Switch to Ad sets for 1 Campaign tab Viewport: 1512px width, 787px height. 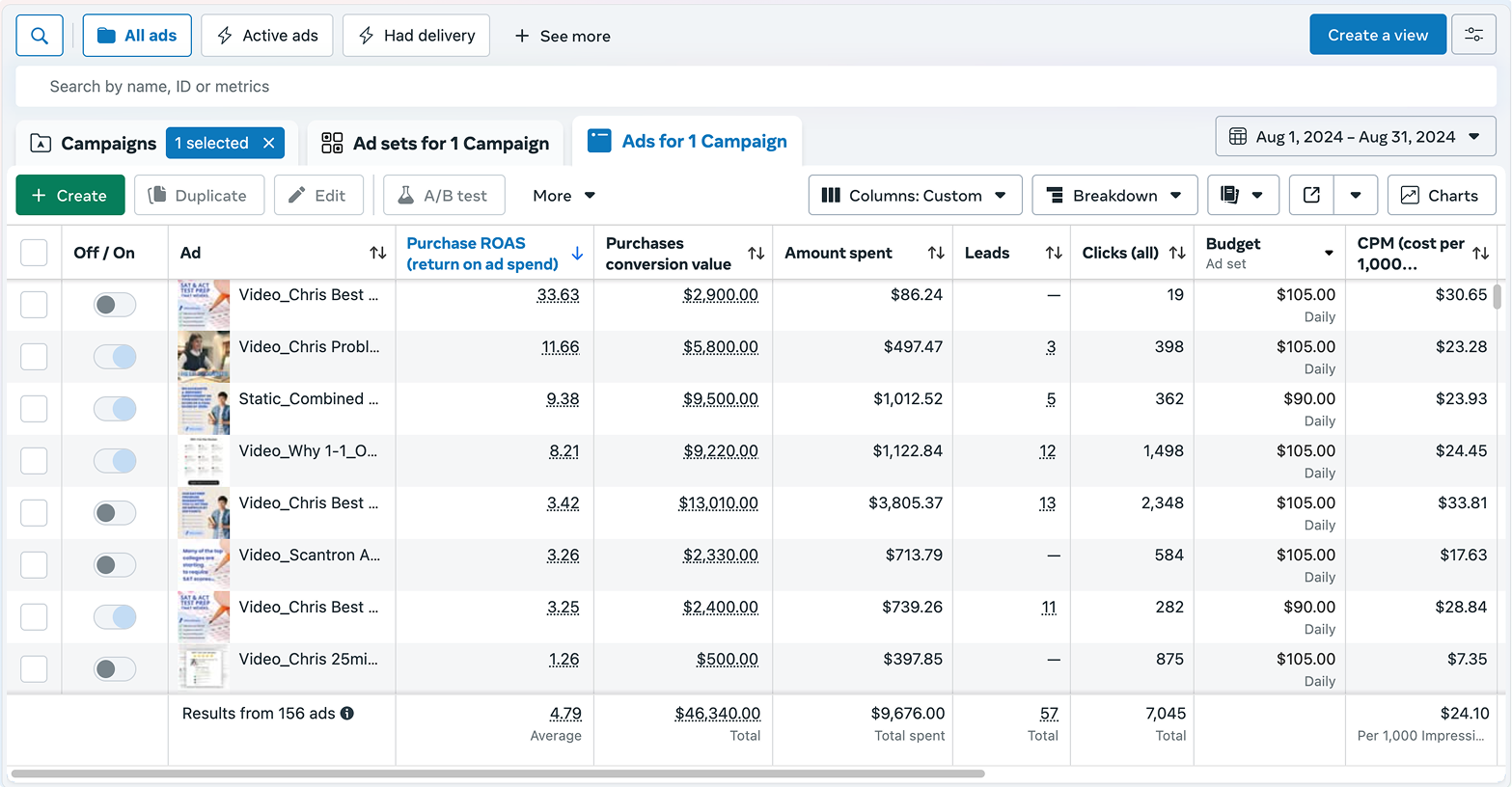click(x=435, y=143)
